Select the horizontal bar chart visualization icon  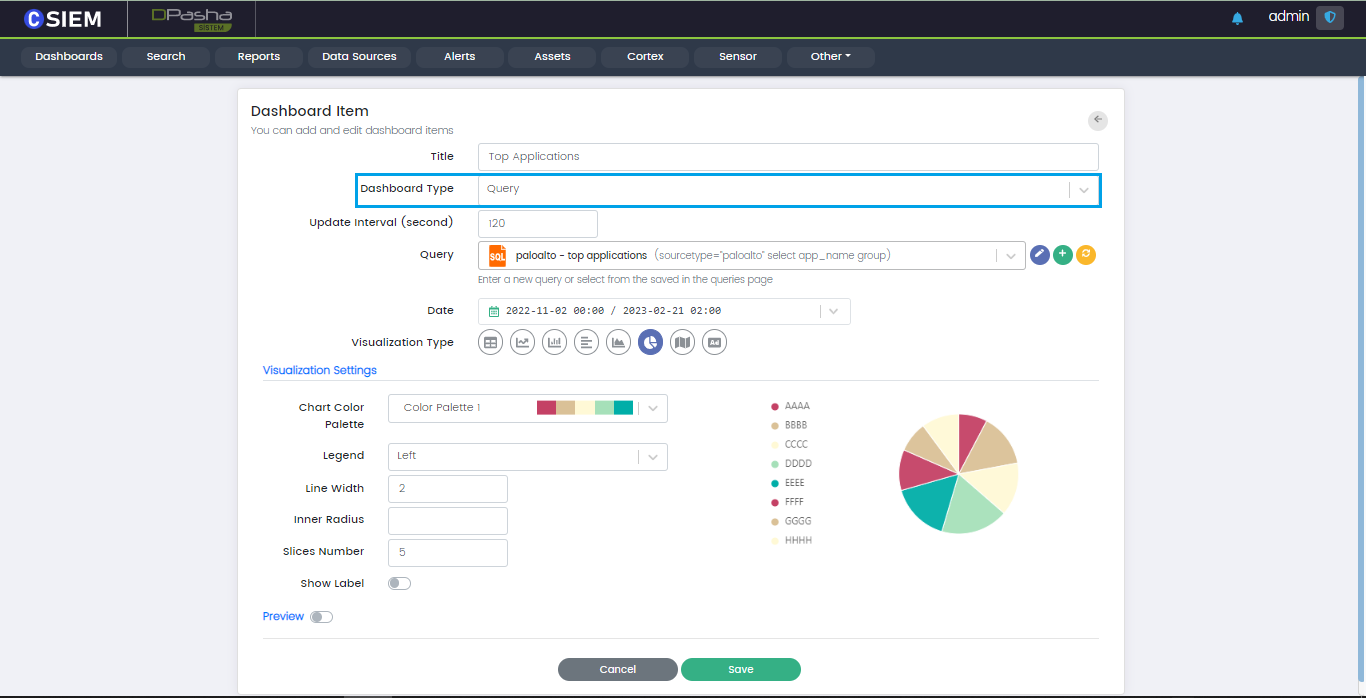(x=586, y=343)
